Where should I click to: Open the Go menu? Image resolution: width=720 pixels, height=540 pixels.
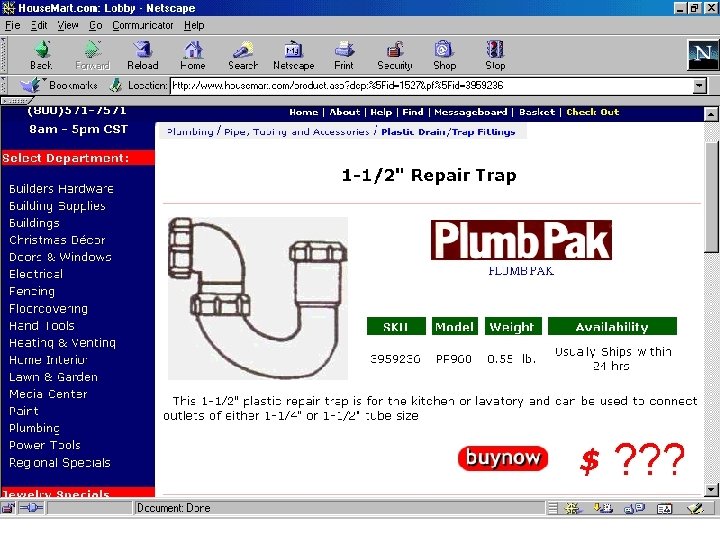tap(96, 25)
